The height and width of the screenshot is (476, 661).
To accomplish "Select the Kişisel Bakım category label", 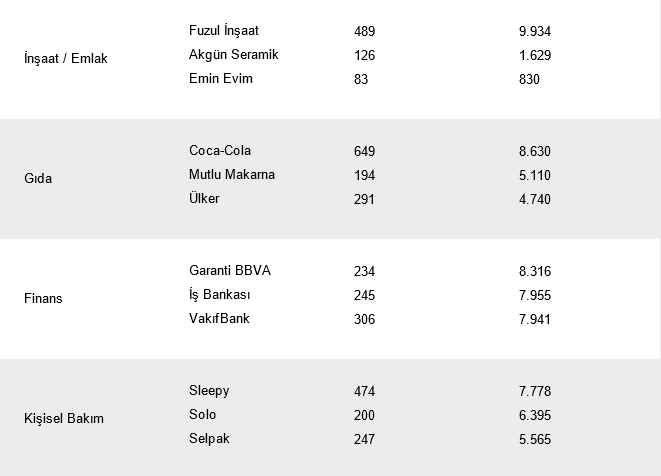I will click(64, 419).
